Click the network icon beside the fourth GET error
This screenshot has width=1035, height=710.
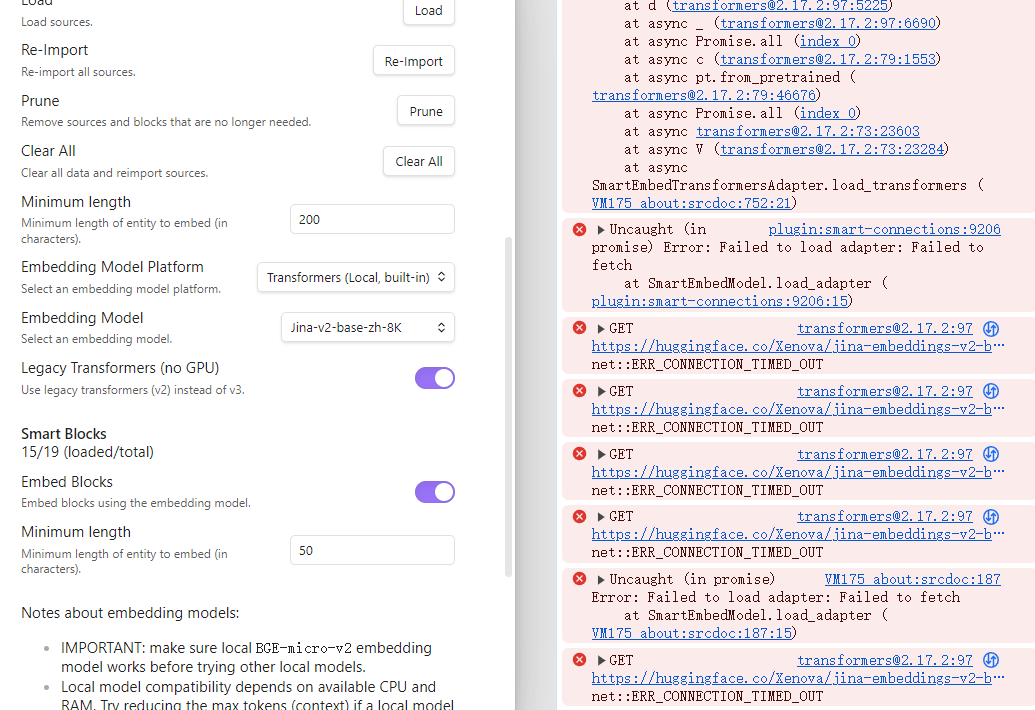tap(991, 517)
